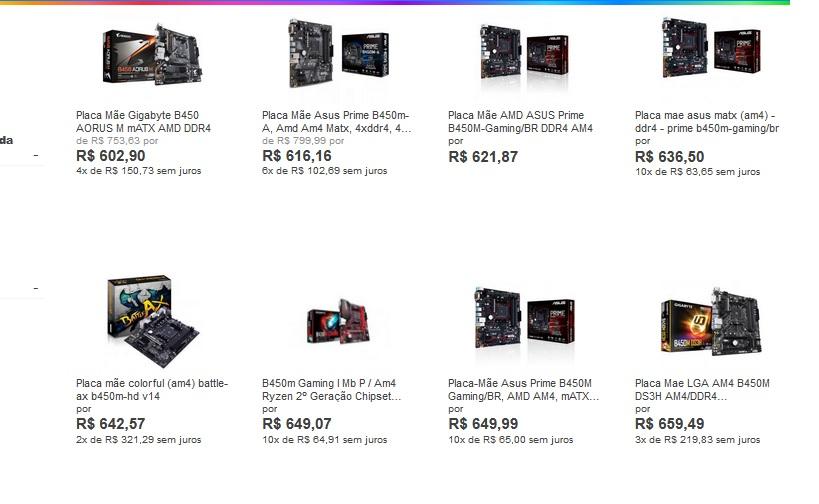Select the R$ 602,90 price
The height and width of the screenshot is (504, 819).
click(111, 156)
